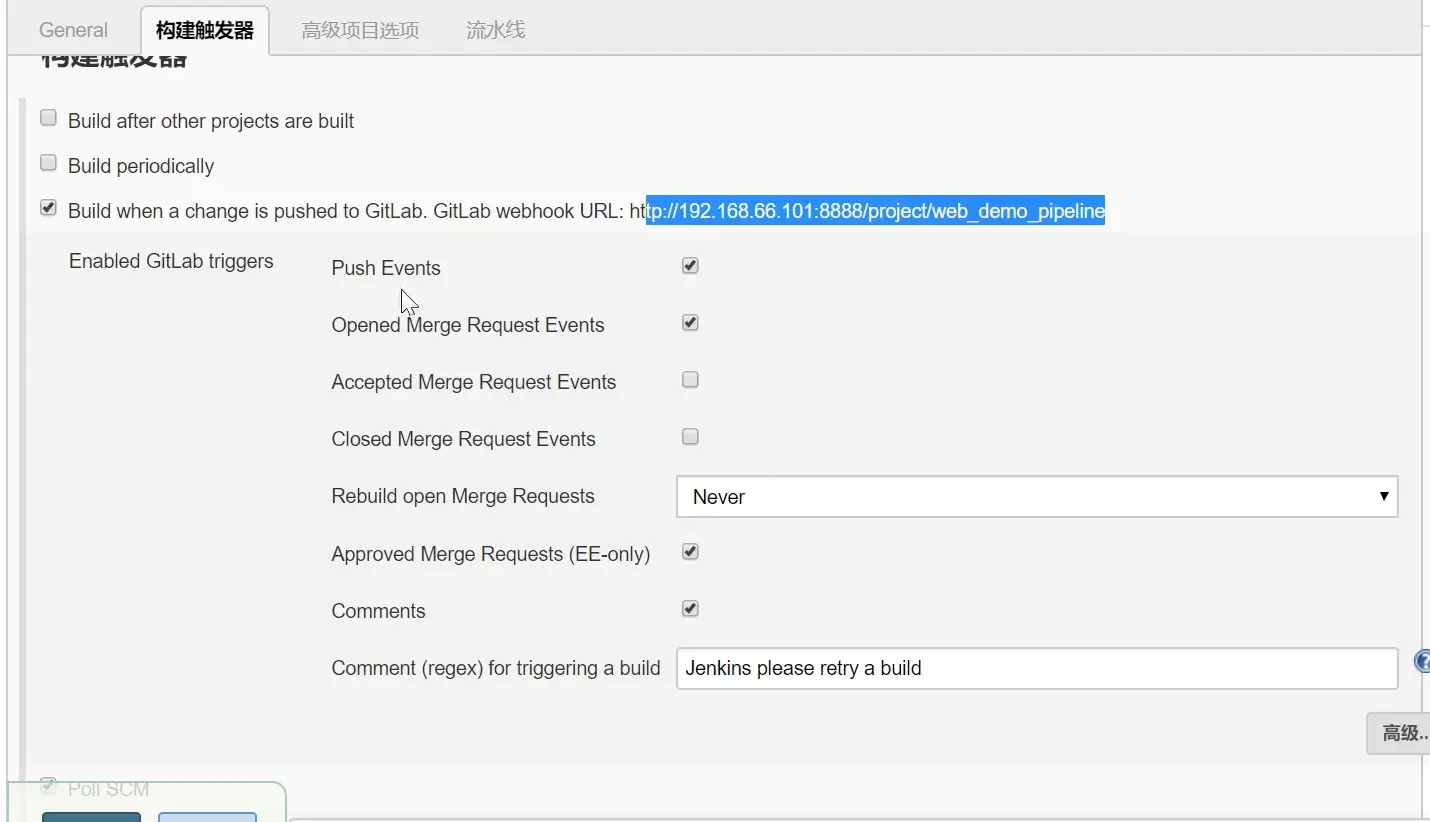Open Rebuild open Merge Requests dropdown
This screenshot has height=822, width=1430.
point(1036,497)
